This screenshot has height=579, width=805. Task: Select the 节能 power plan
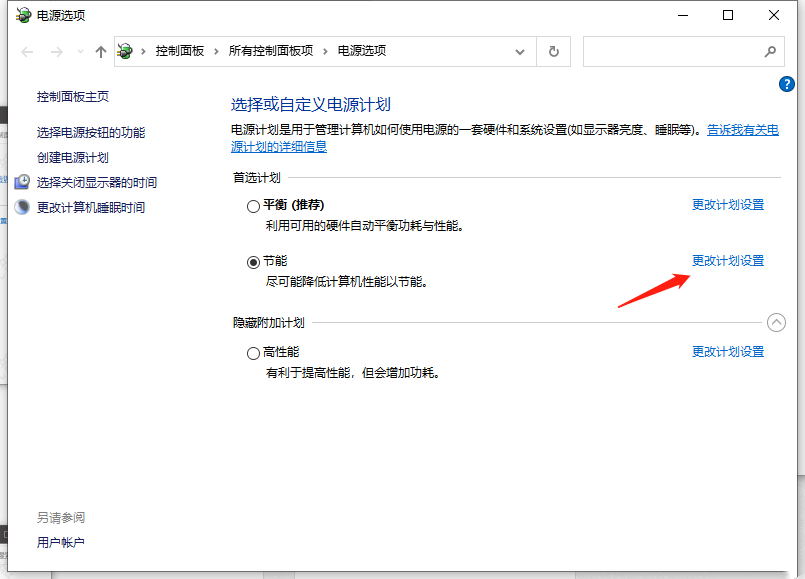(x=254, y=261)
